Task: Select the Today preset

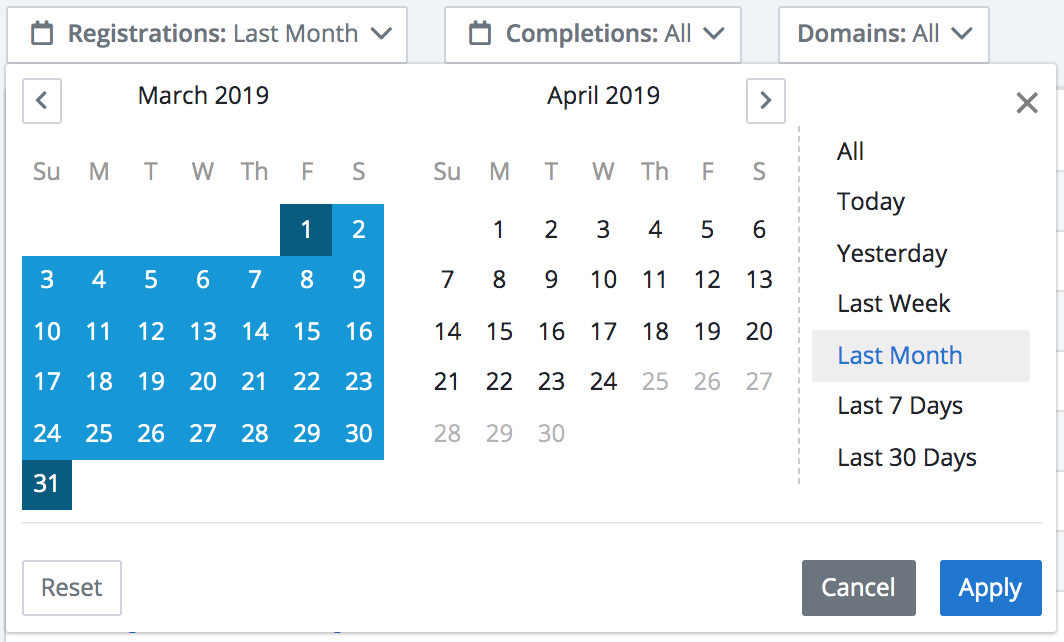Action: [871, 202]
